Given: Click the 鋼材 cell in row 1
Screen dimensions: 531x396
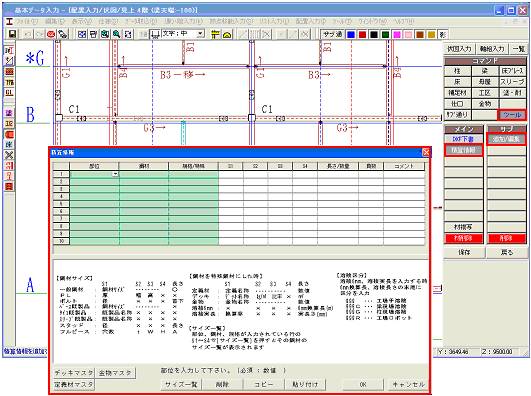Looking at the screenshot, I should point(144,174).
